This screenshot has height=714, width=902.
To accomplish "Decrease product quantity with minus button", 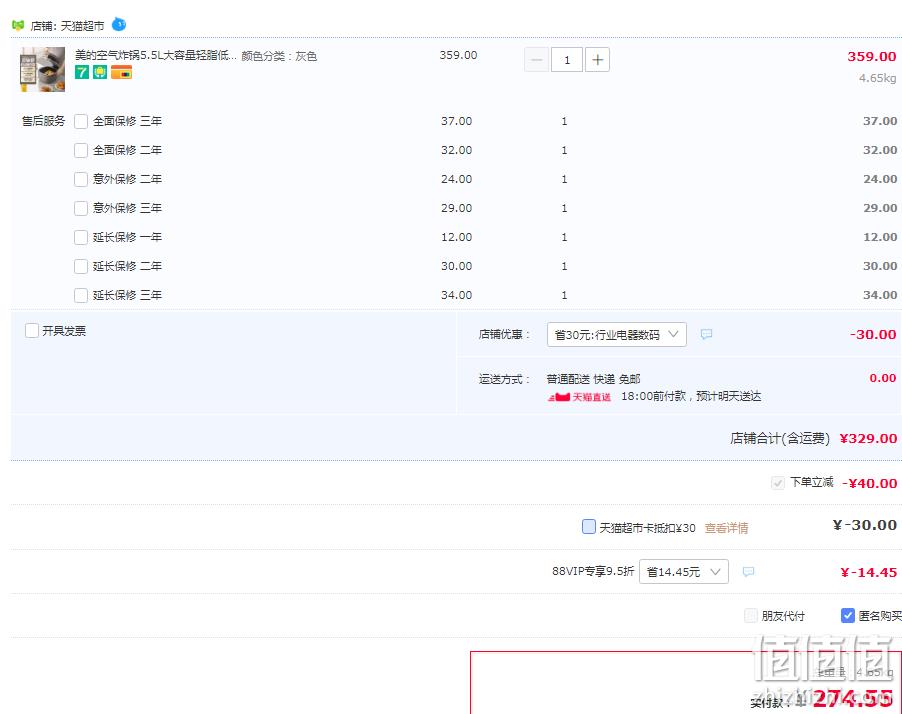I will 536,59.
